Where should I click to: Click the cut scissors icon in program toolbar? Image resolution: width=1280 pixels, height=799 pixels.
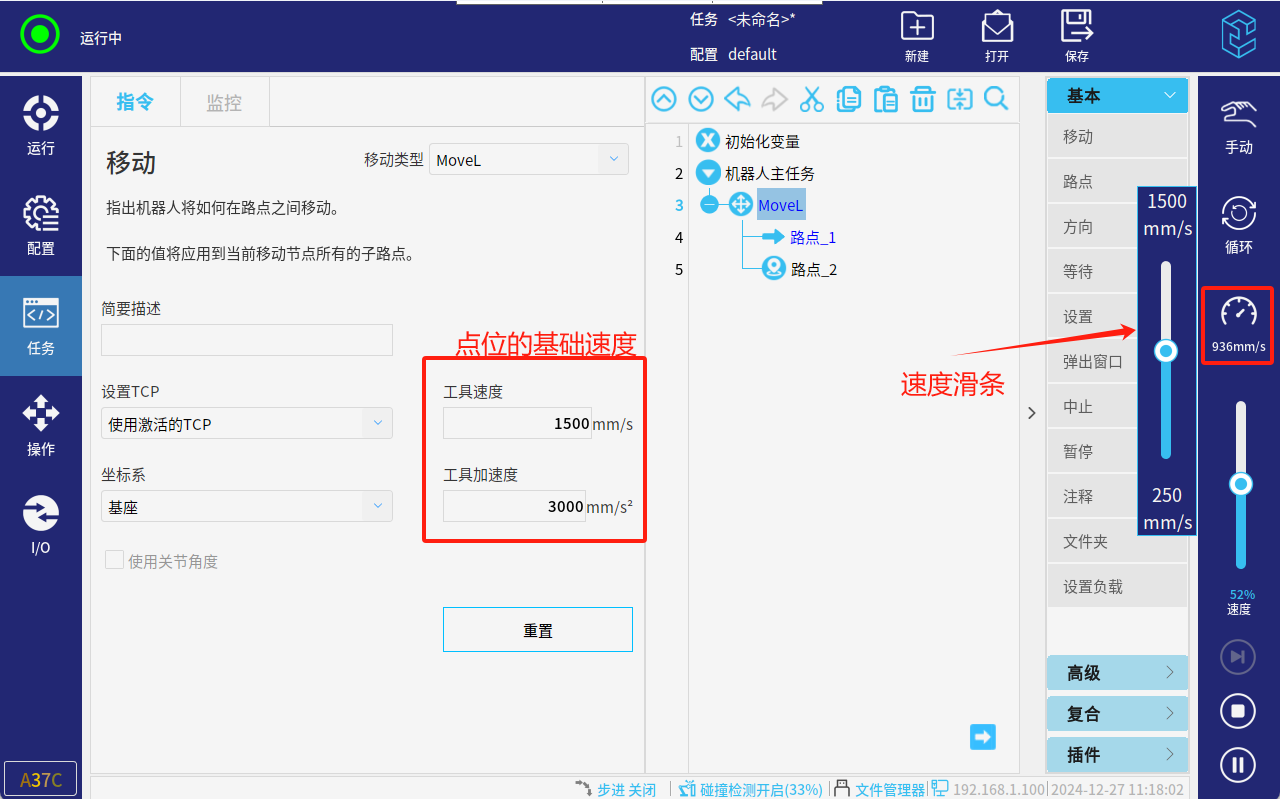(811, 99)
